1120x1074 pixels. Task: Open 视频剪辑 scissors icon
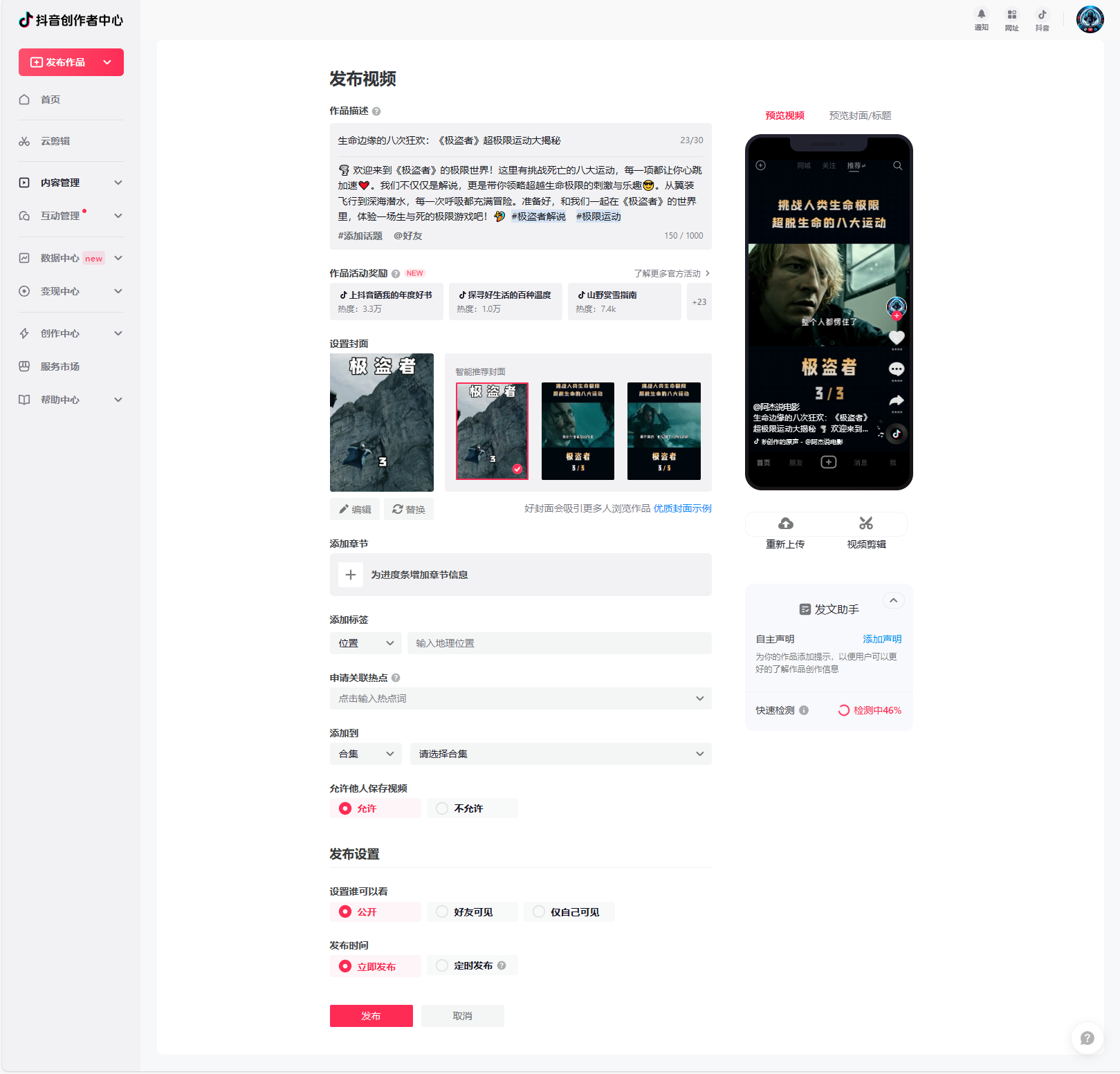coord(866,524)
